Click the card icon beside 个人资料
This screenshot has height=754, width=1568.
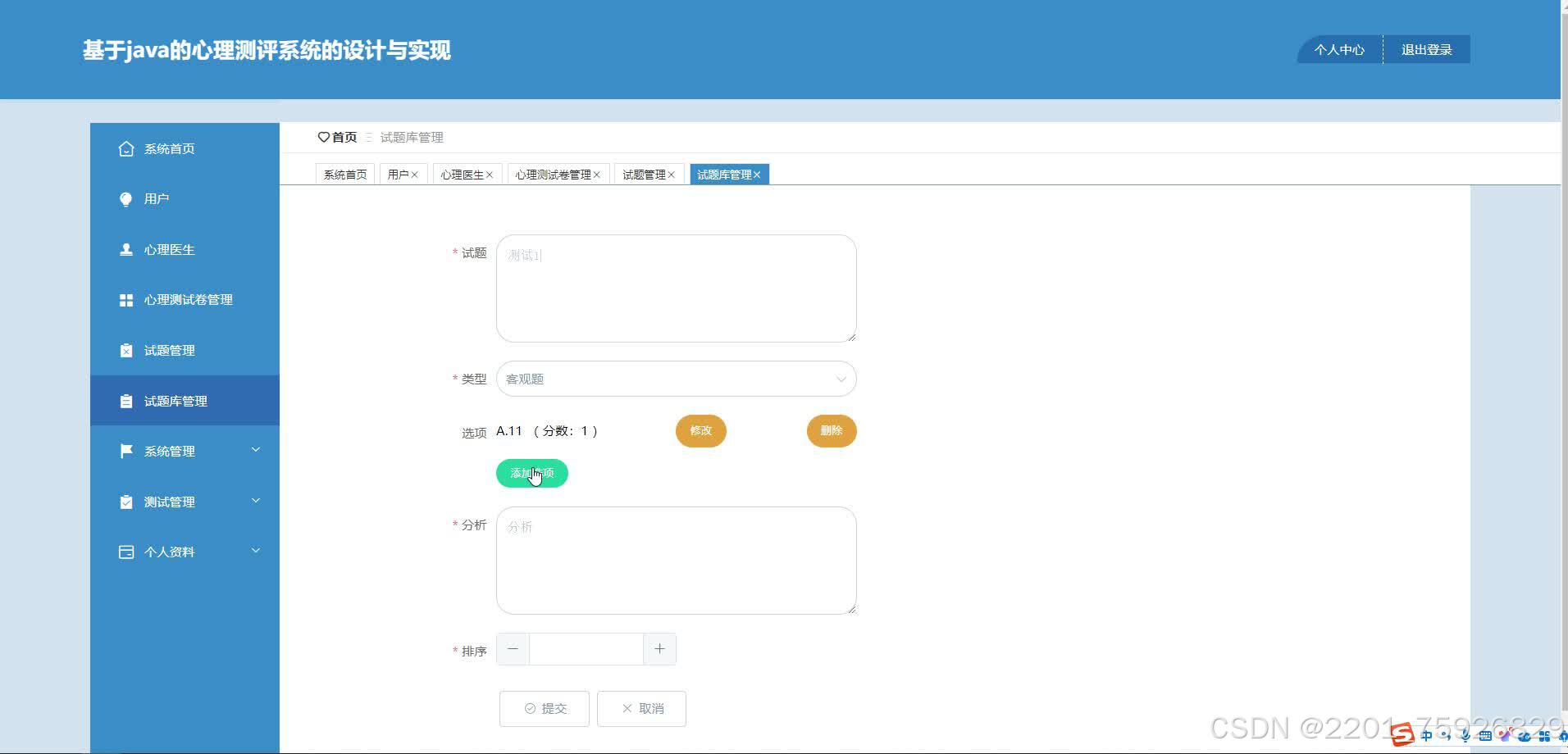[x=125, y=552]
